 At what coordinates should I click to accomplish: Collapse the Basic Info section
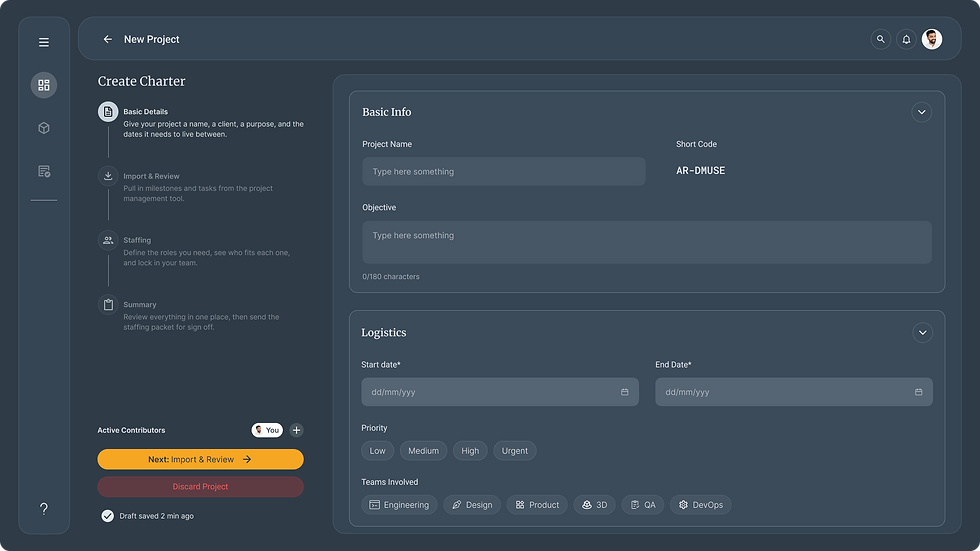click(921, 112)
